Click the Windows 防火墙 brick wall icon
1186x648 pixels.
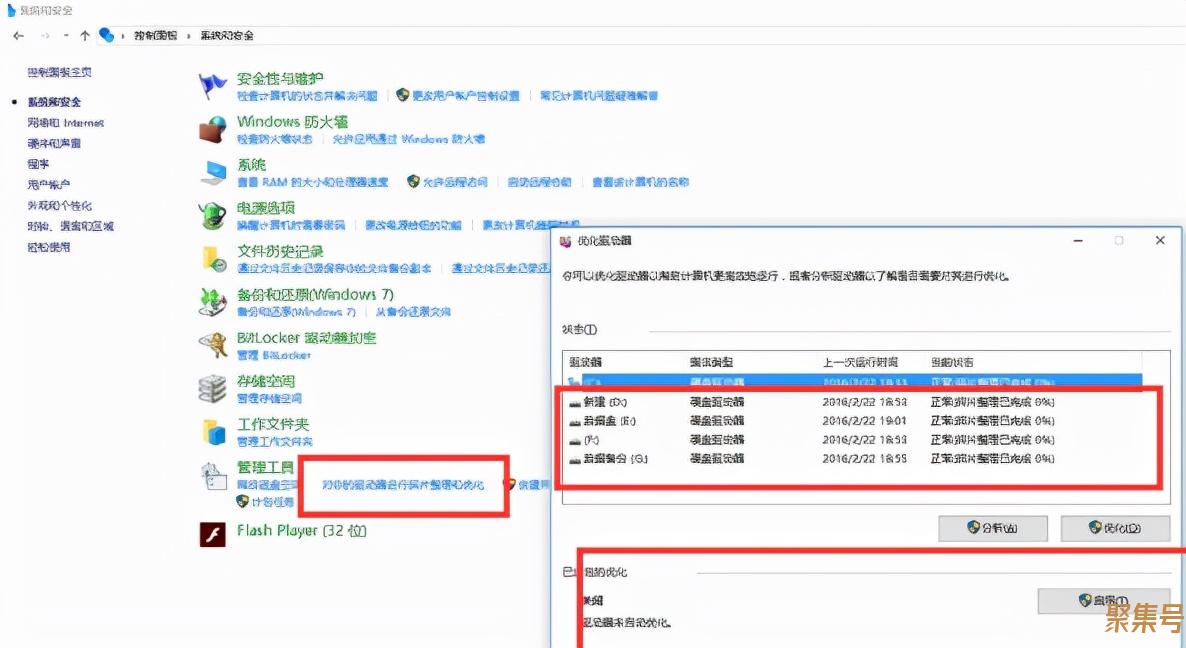tap(213, 130)
